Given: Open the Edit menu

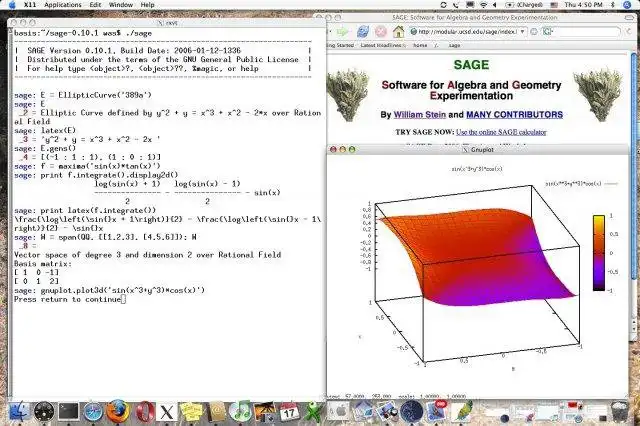Looking at the screenshot, I should pyautogui.click(x=95, y=5).
